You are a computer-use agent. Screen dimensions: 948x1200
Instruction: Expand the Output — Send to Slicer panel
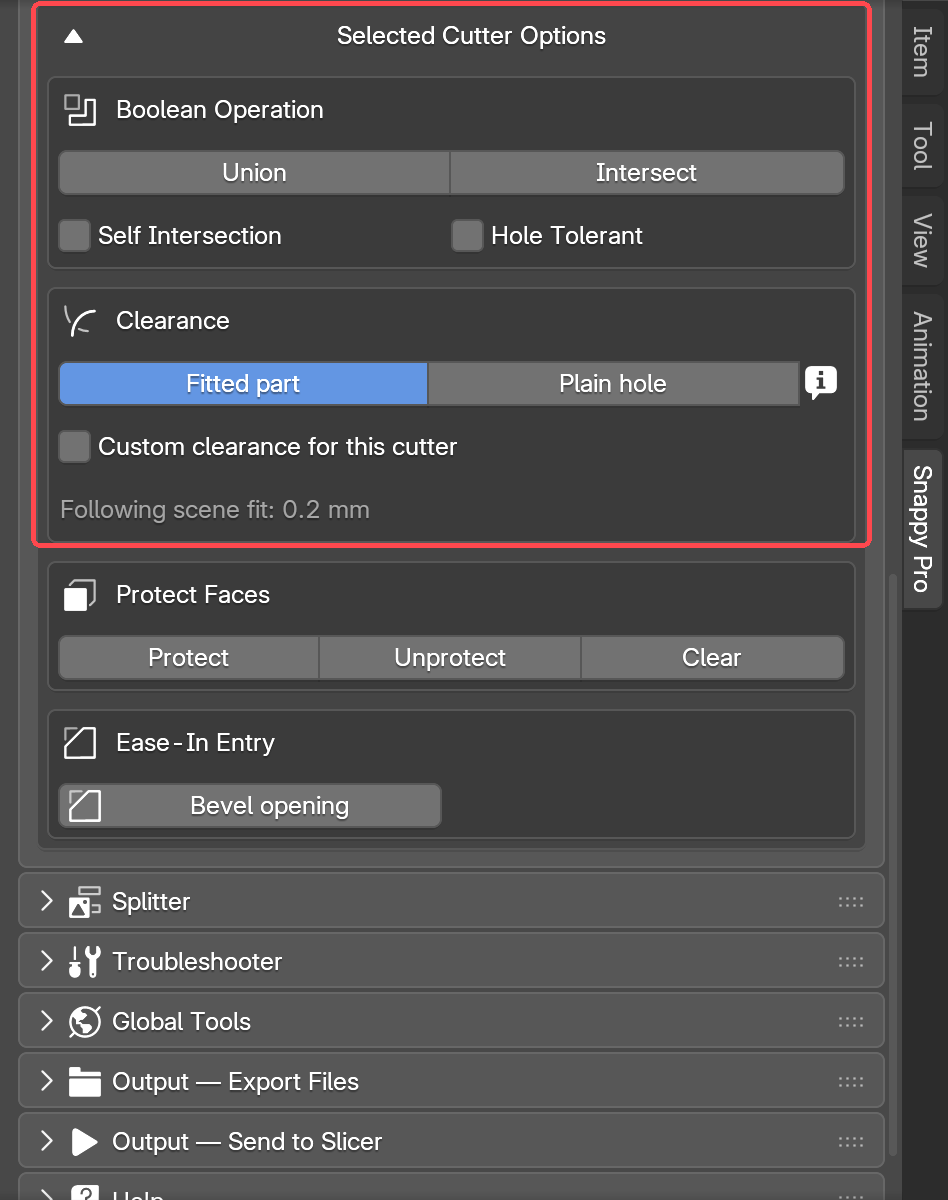click(x=46, y=1142)
